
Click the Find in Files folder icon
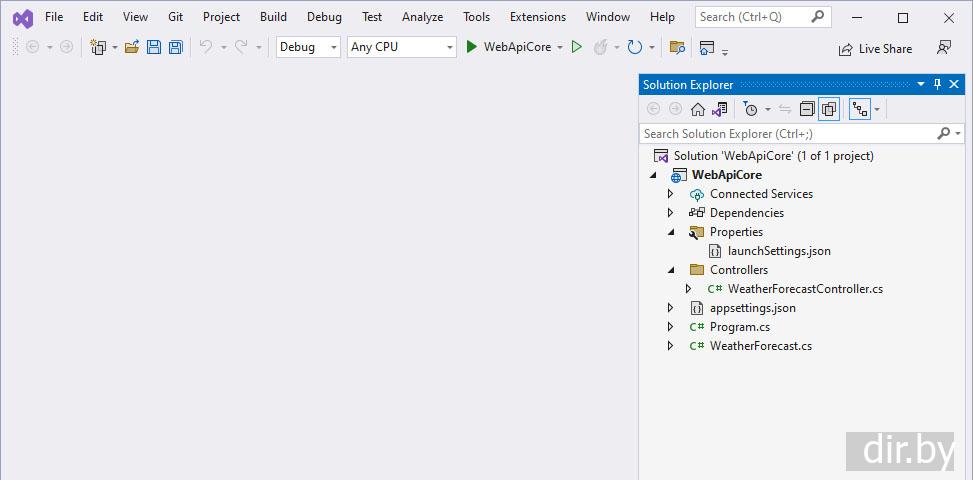(x=677, y=47)
